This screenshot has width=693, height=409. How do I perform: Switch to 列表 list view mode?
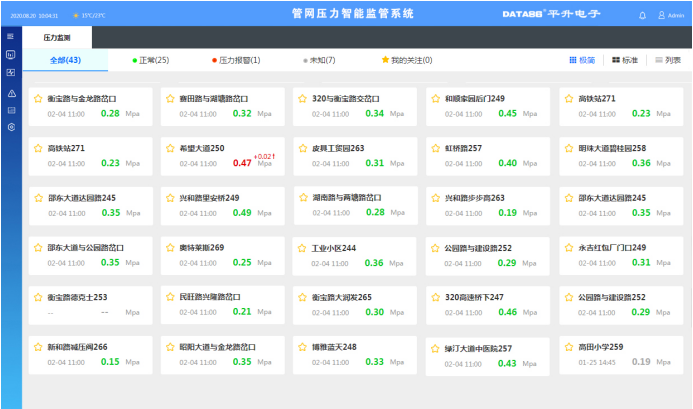(x=665, y=60)
